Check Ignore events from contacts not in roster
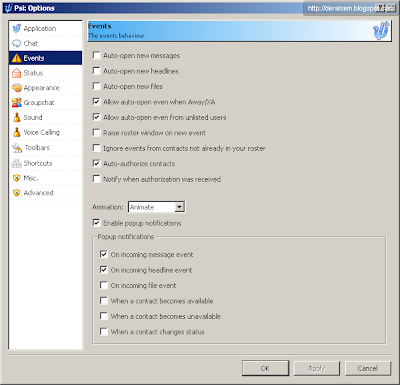Image resolution: width=400 pixels, height=385 pixels. pos(96,148)
